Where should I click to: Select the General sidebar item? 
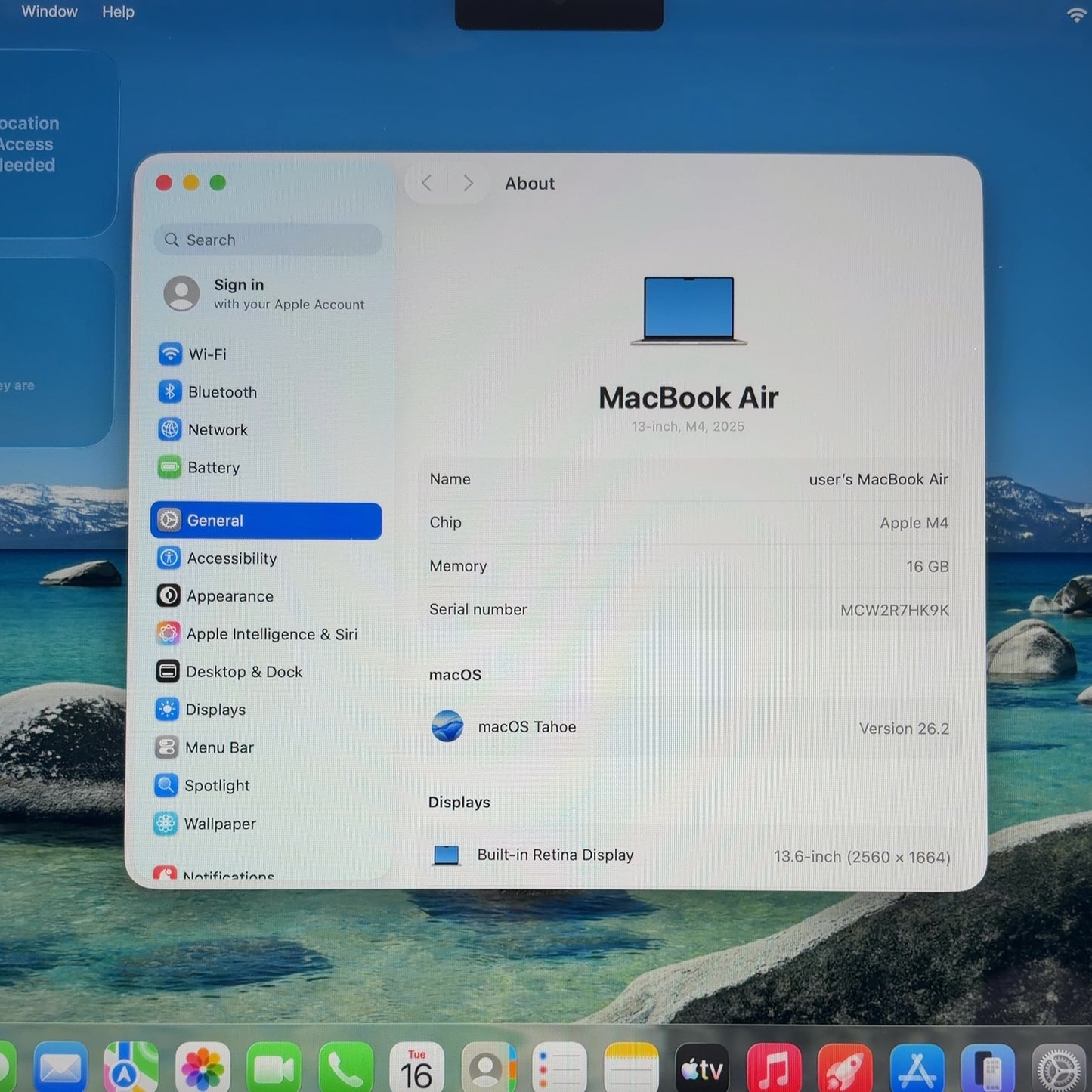pyautogui.click(x=266, y=521)
